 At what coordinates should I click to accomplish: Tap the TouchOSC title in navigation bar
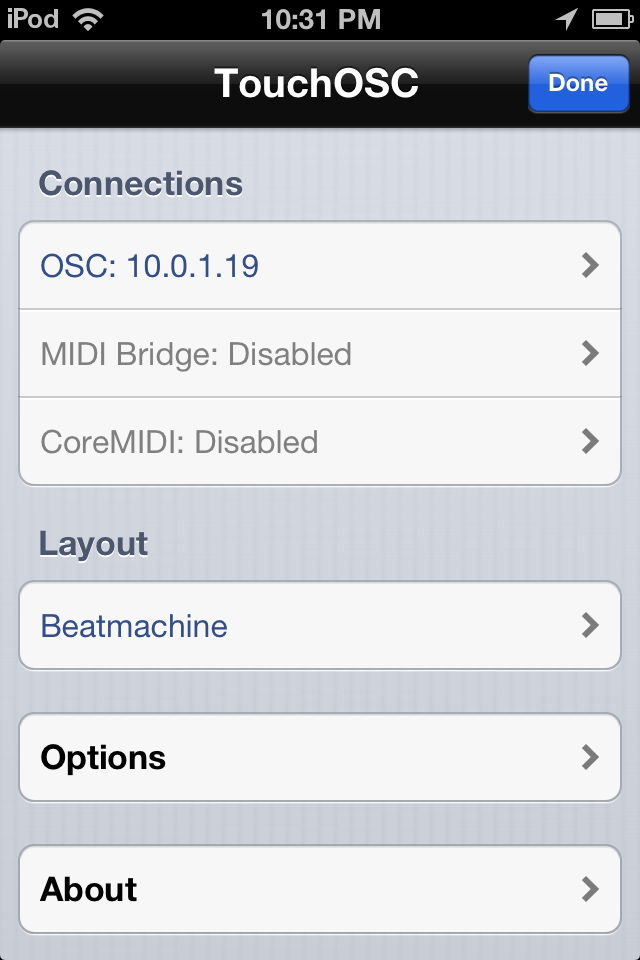pos(316,83)
